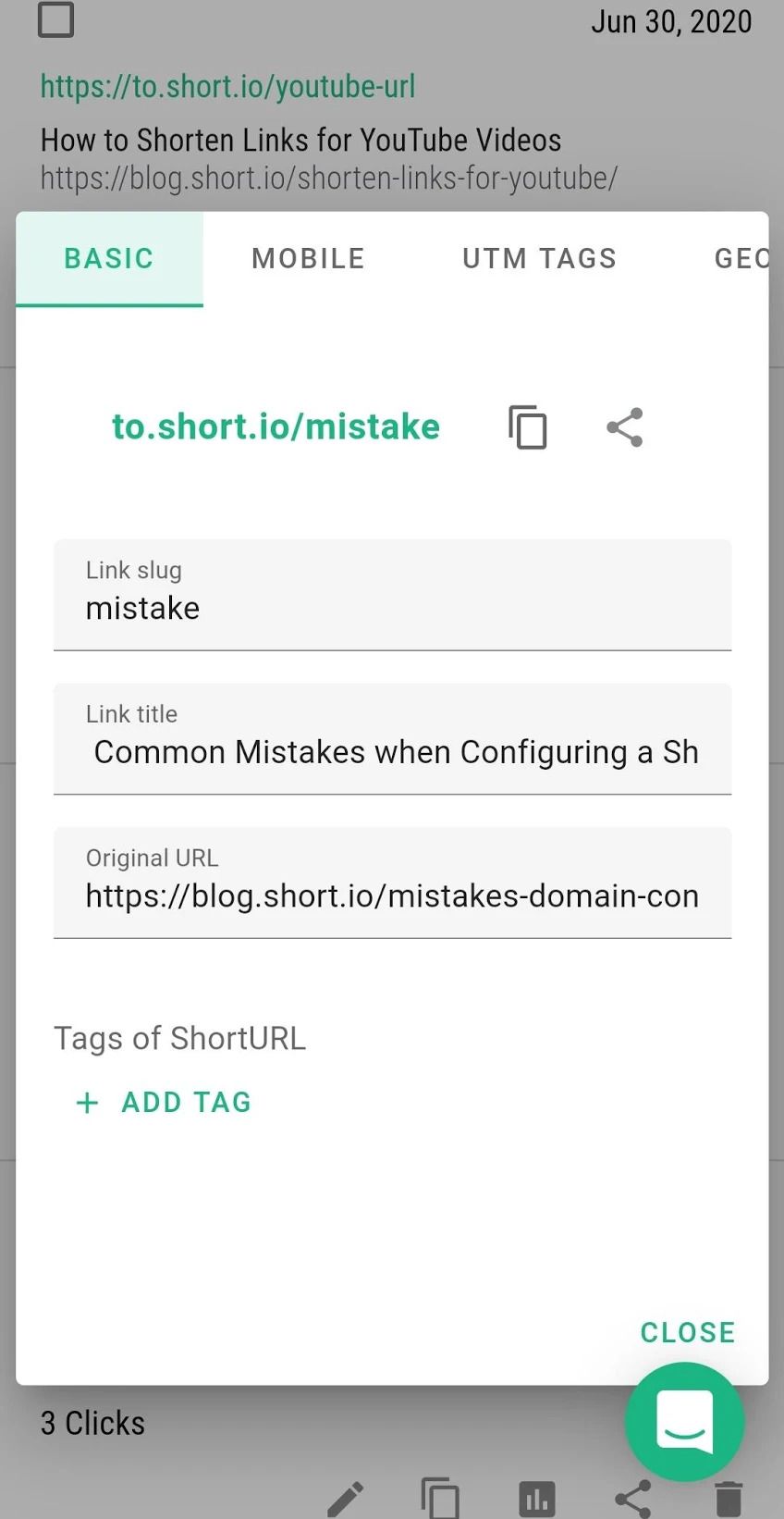Open the link https://to.short.io/youtube-url
Image resolution: width=784 pixels, height=1519 pixels.
coord(227,86)
